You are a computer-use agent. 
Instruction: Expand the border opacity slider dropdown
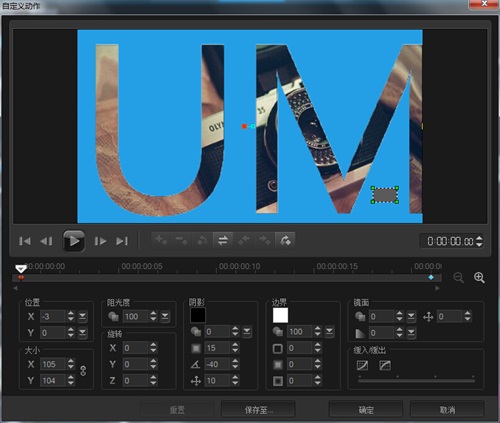[x=329, y=331]
